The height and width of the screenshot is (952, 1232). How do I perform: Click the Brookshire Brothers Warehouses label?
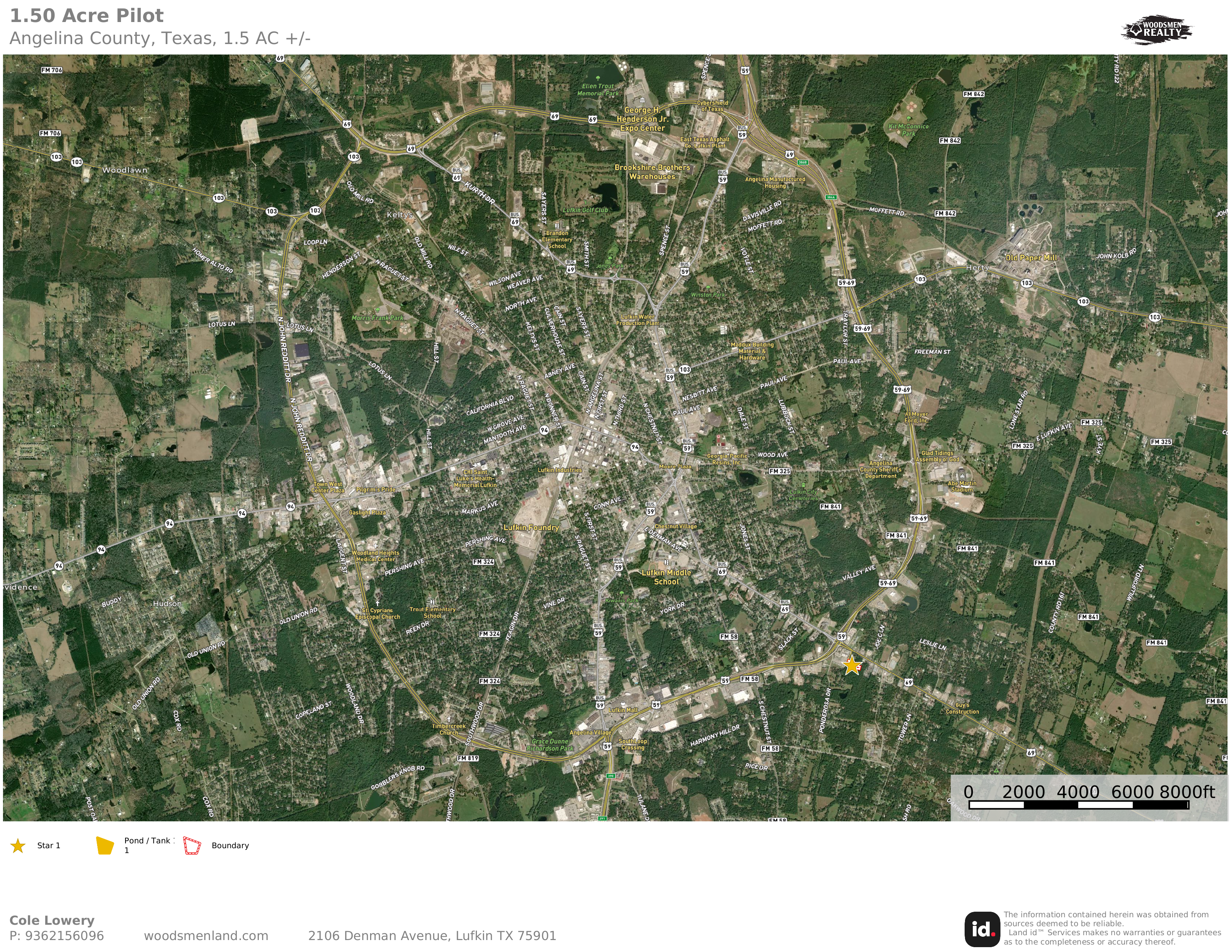(652, 172)
